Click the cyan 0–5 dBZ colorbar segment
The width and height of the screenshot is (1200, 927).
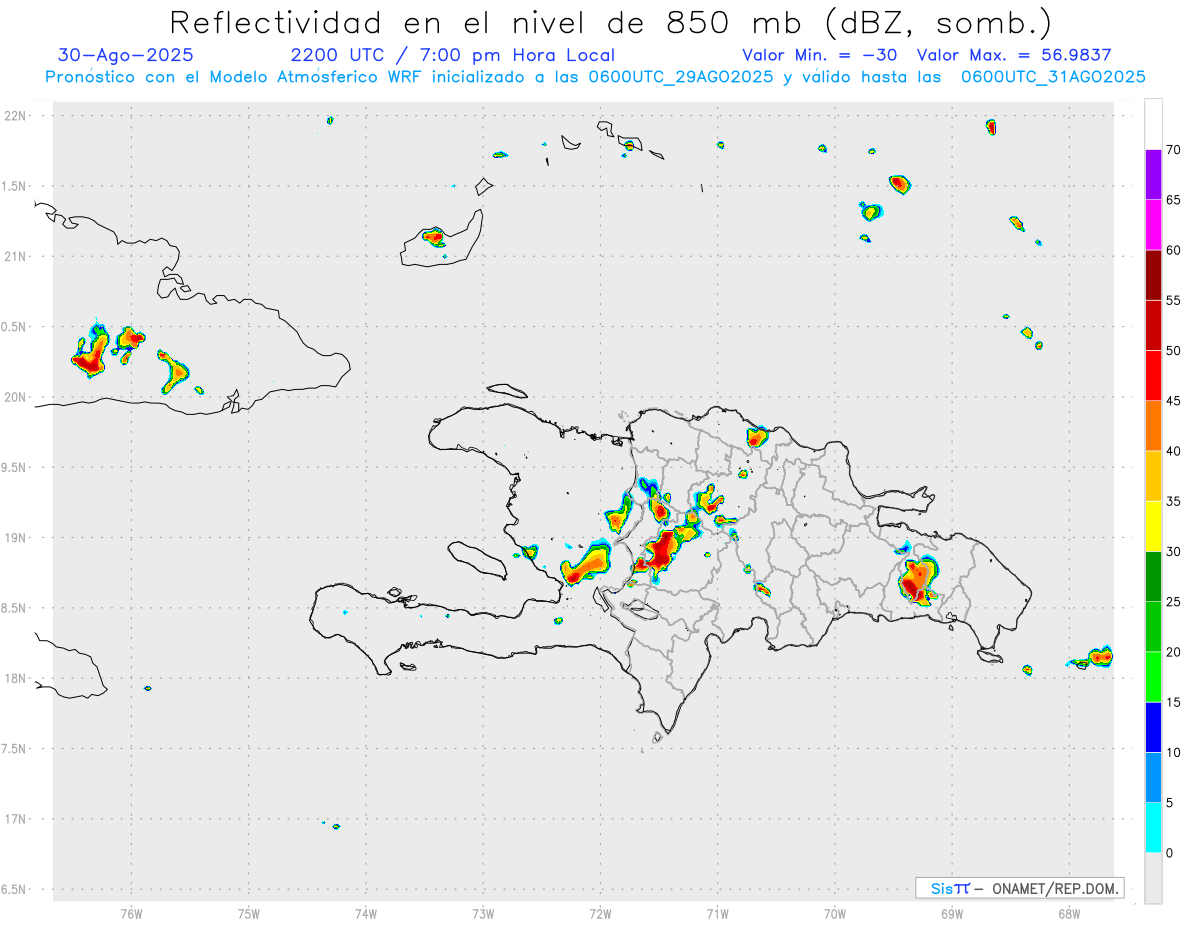[1153, 827]
